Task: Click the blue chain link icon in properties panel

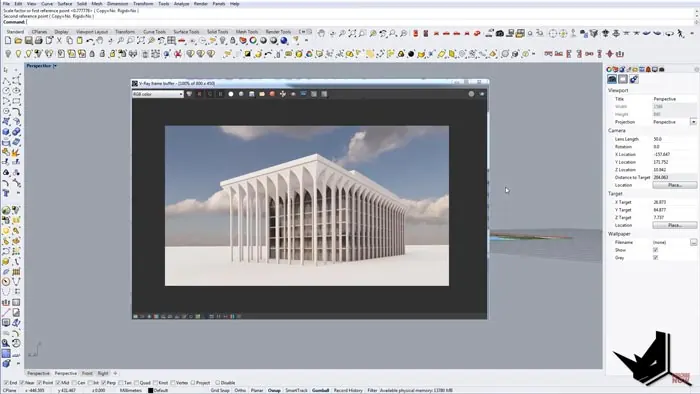Action: 633,79
